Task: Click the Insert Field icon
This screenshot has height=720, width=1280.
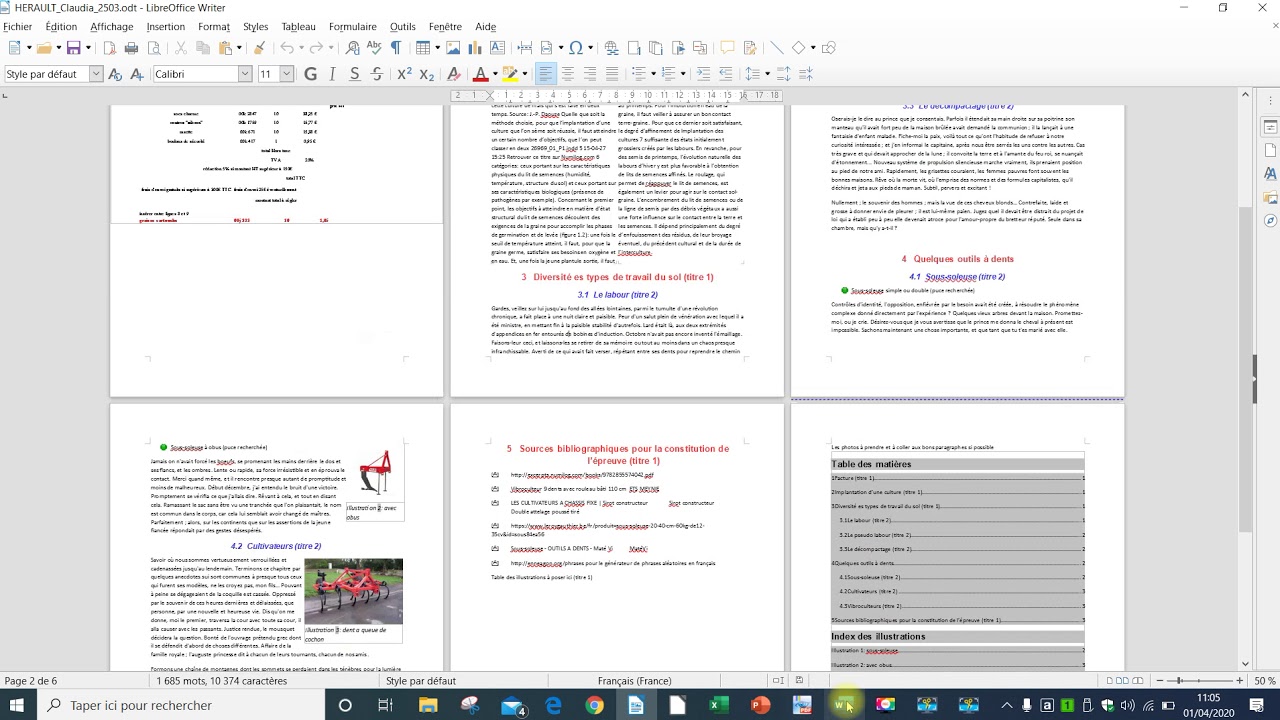Action: 546,48
